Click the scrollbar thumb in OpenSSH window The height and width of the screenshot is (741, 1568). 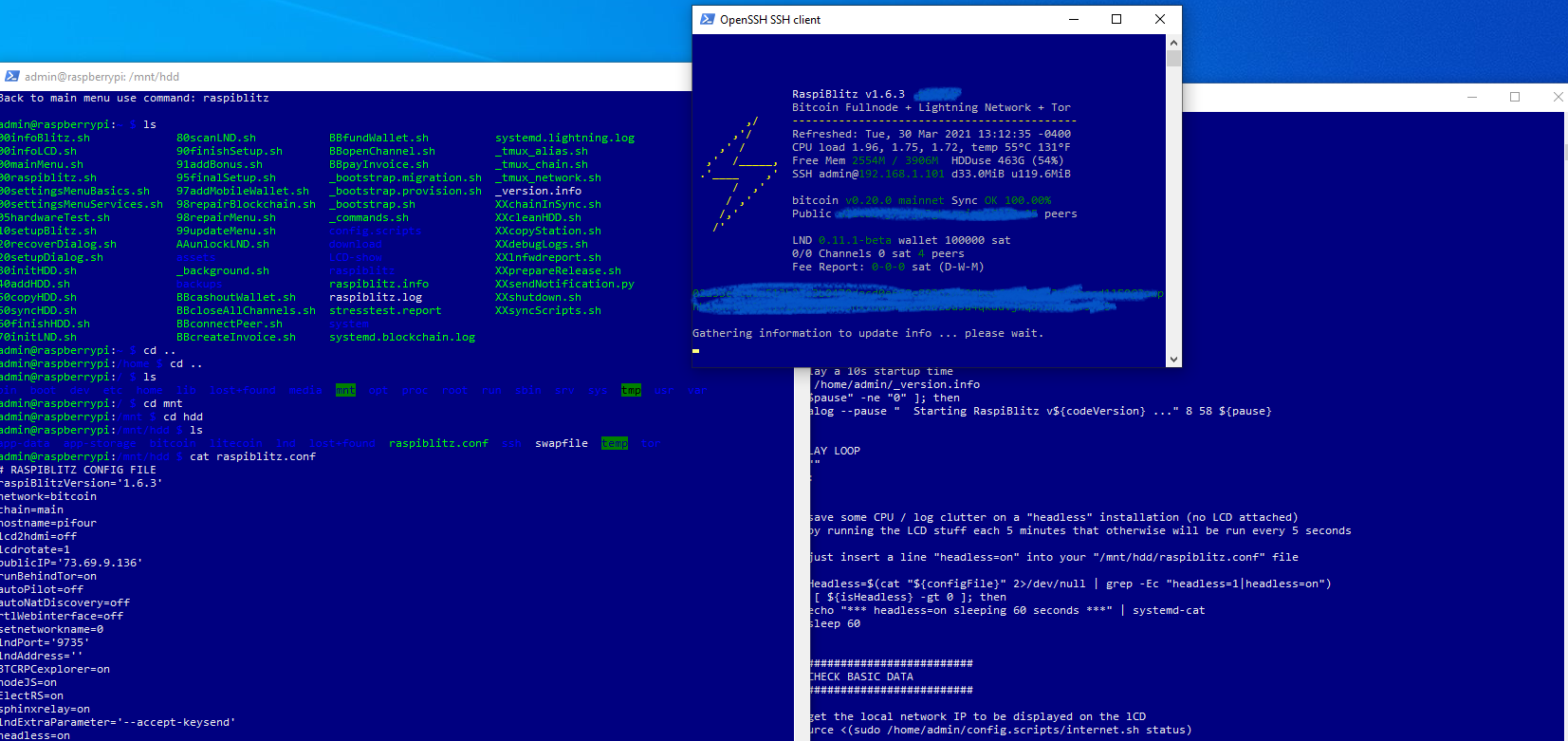tap(1174, 59)
